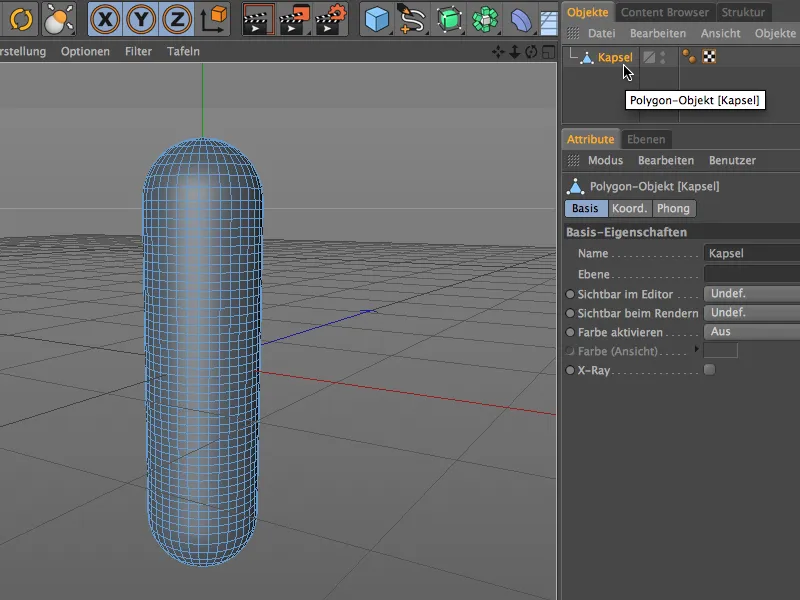Open the viewport Filter menu
800x600 pixels.
138,52
